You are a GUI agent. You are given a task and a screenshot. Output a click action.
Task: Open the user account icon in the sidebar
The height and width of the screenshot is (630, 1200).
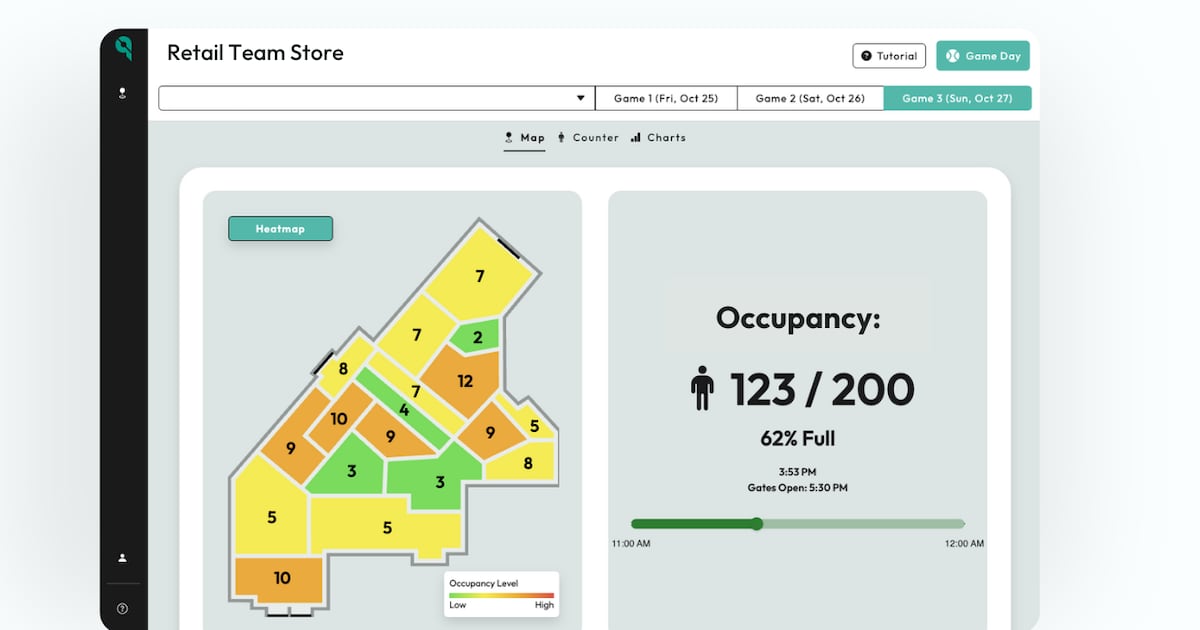click(122, 558)
